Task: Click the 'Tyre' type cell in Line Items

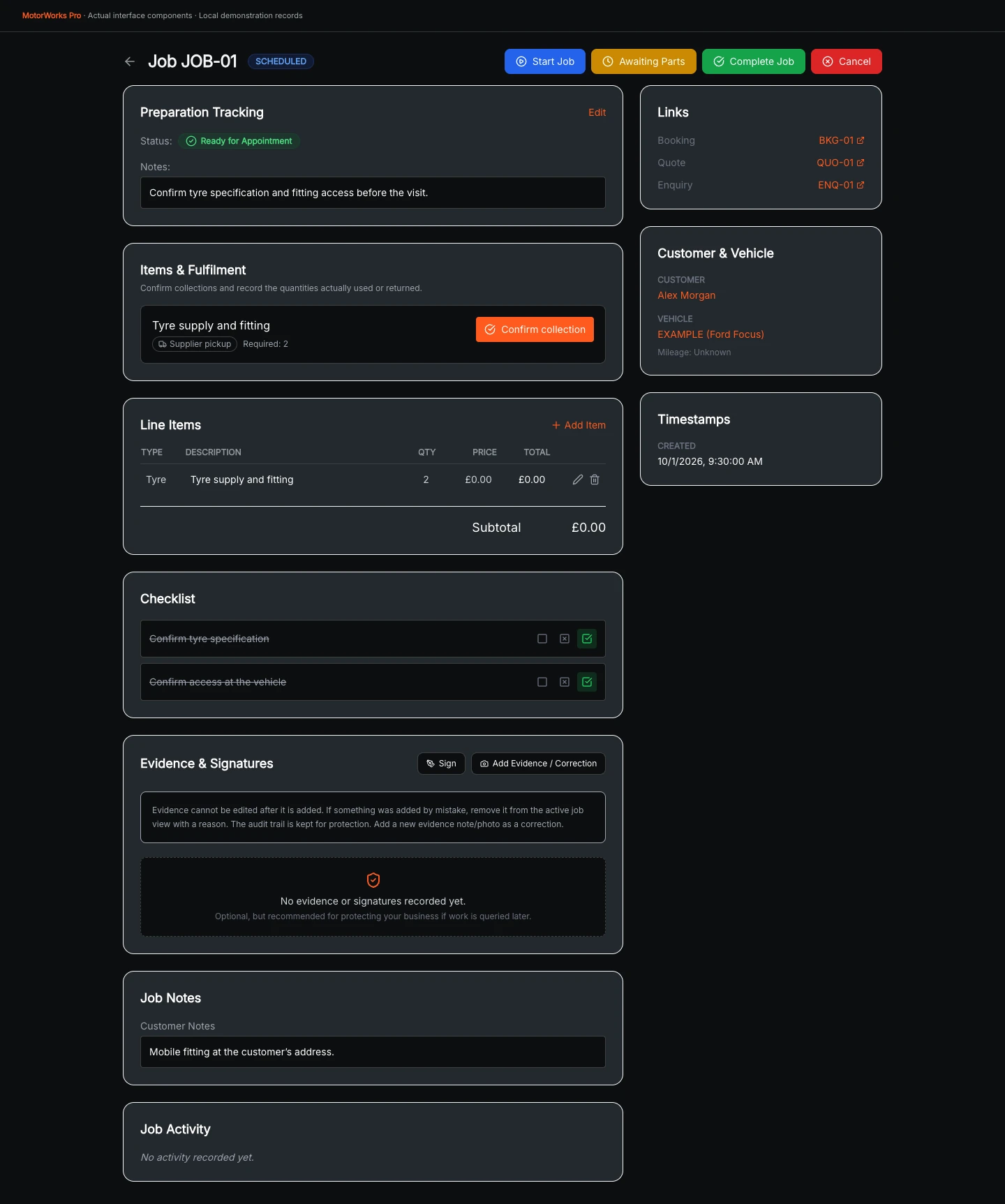Action: coord(156,480)
